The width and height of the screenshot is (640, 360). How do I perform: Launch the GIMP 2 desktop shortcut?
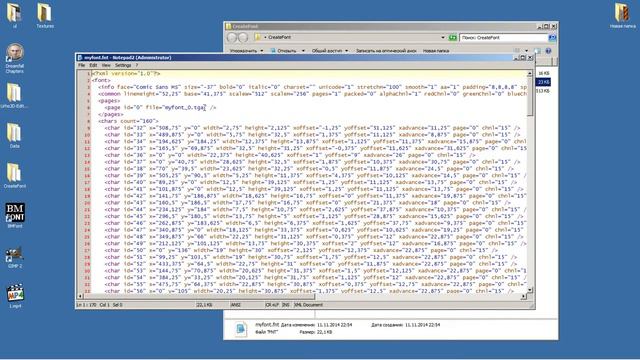(x=15, y=256)
